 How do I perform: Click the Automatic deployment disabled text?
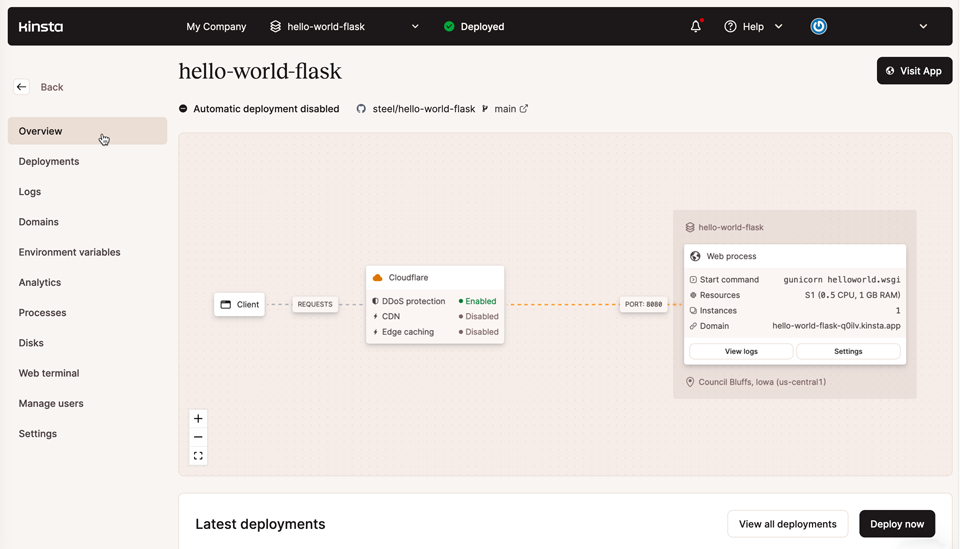(266, 109)
